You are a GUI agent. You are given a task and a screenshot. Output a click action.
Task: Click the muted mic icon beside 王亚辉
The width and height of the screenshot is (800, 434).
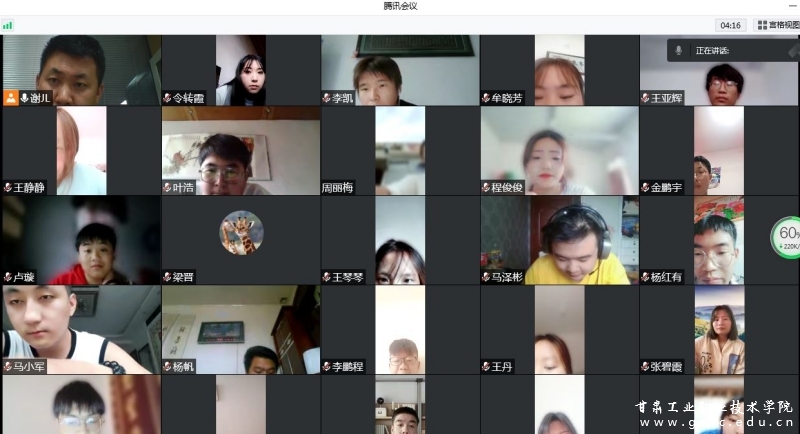pos(646,98)
